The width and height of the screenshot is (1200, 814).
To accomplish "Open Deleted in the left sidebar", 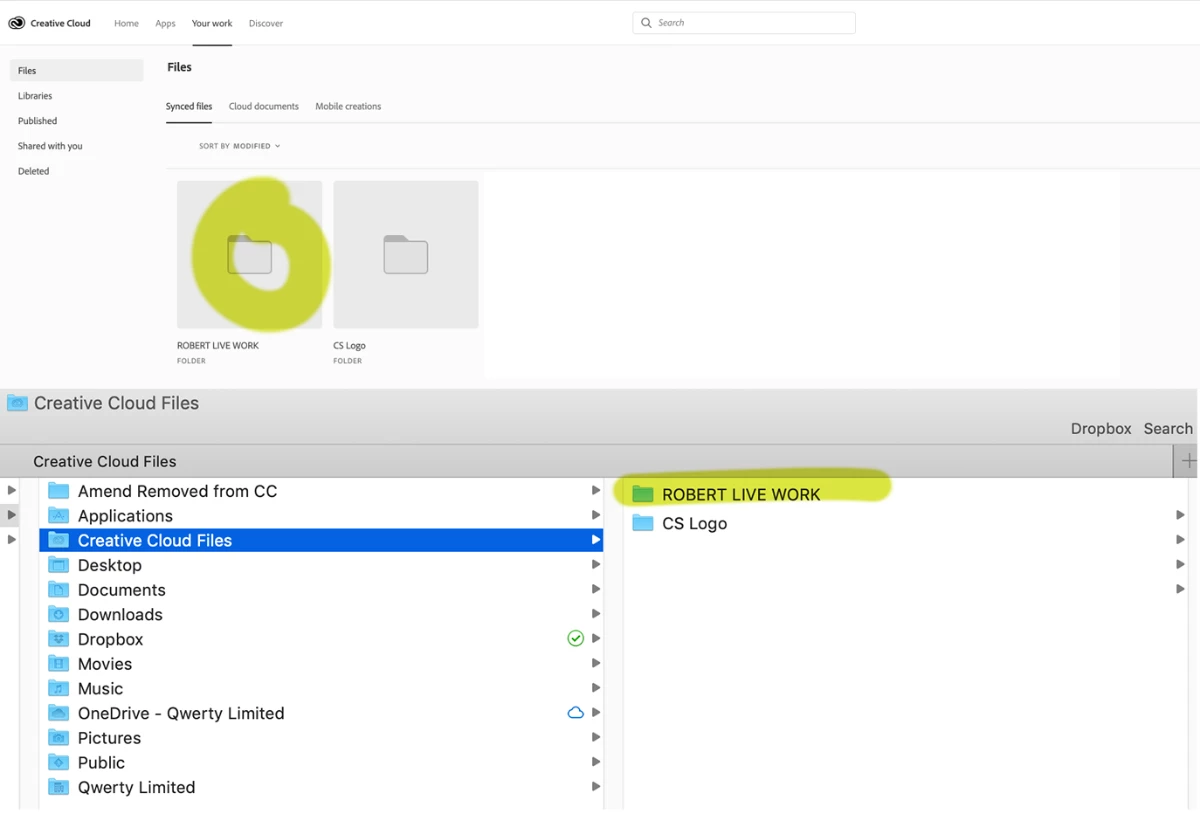I will pyautogui.click(x=33, y=171).
